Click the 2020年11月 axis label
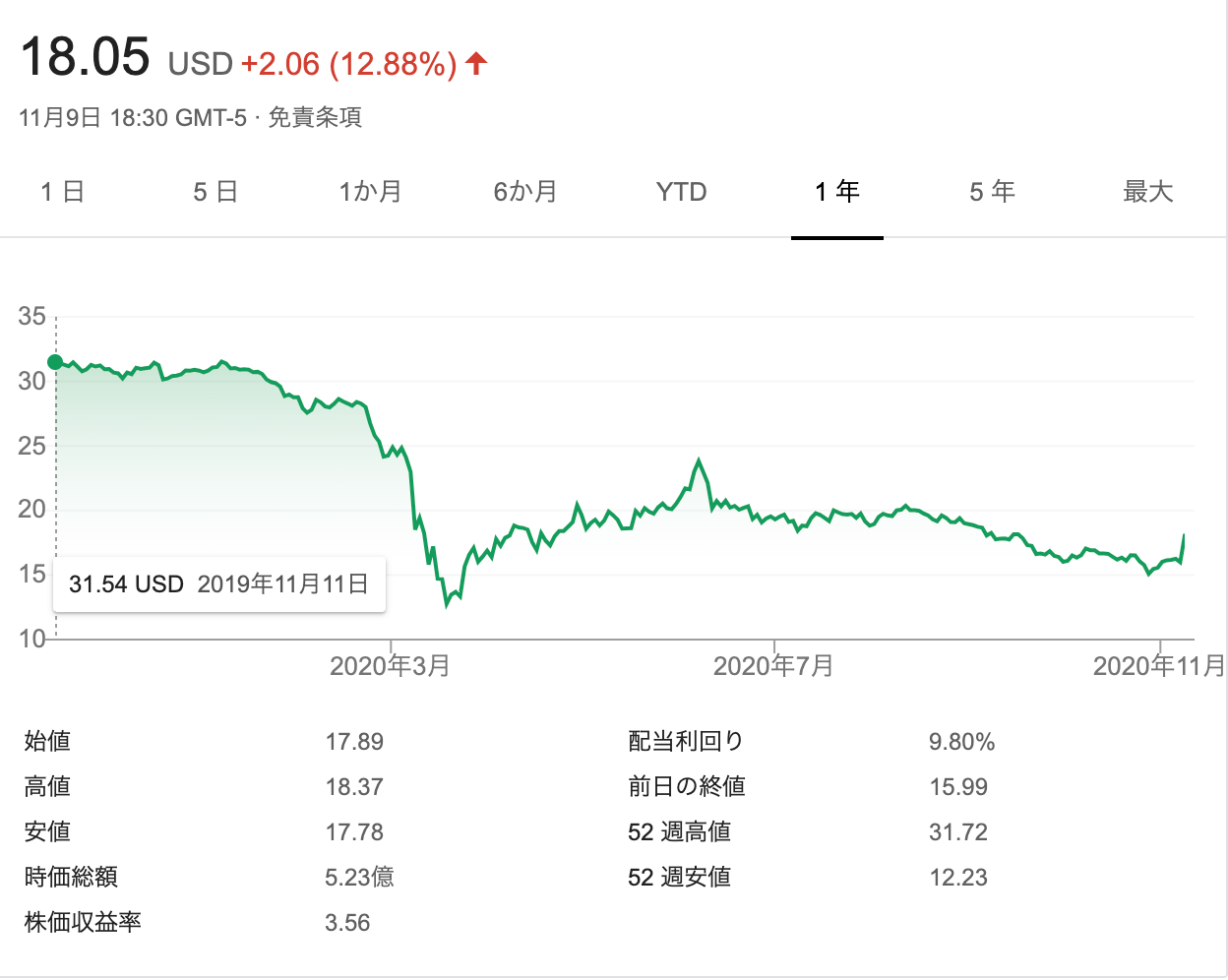The height and width of the screenshot is (980, 1228). (1158, 666)
